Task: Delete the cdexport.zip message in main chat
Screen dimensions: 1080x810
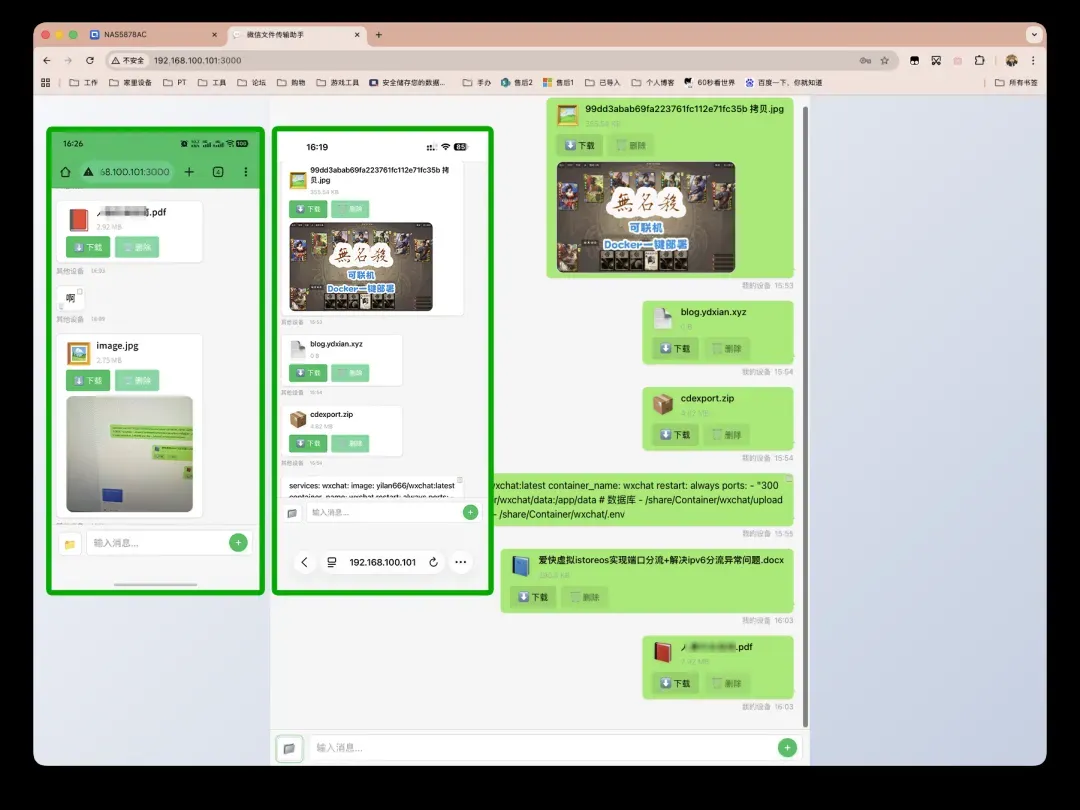Action: pos(727,435)
